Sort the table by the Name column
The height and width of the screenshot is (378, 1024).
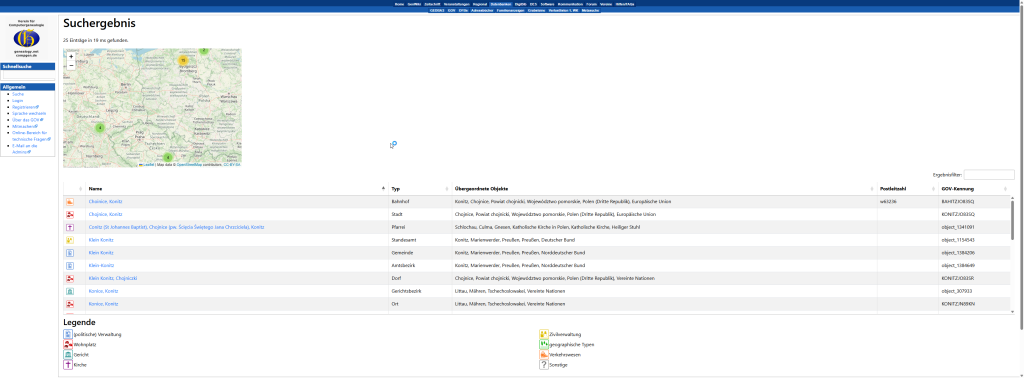236,189
